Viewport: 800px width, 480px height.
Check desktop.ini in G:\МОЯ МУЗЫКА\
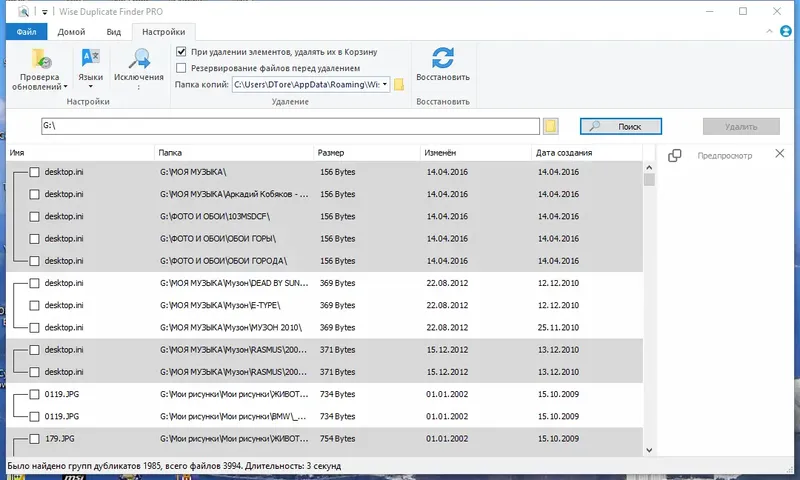click(x=34, y=172)
